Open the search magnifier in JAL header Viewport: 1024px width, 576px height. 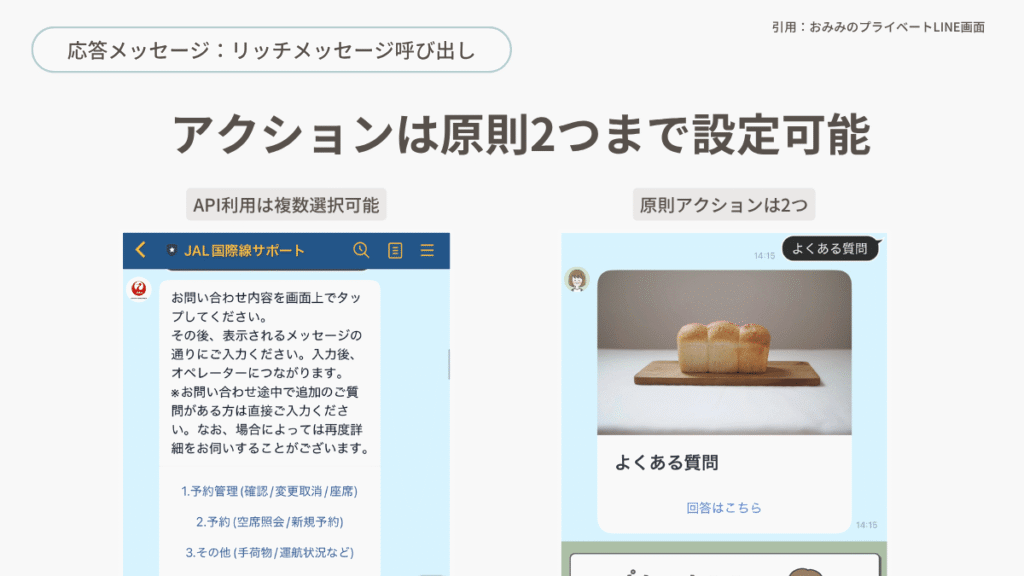coord(361,249)
